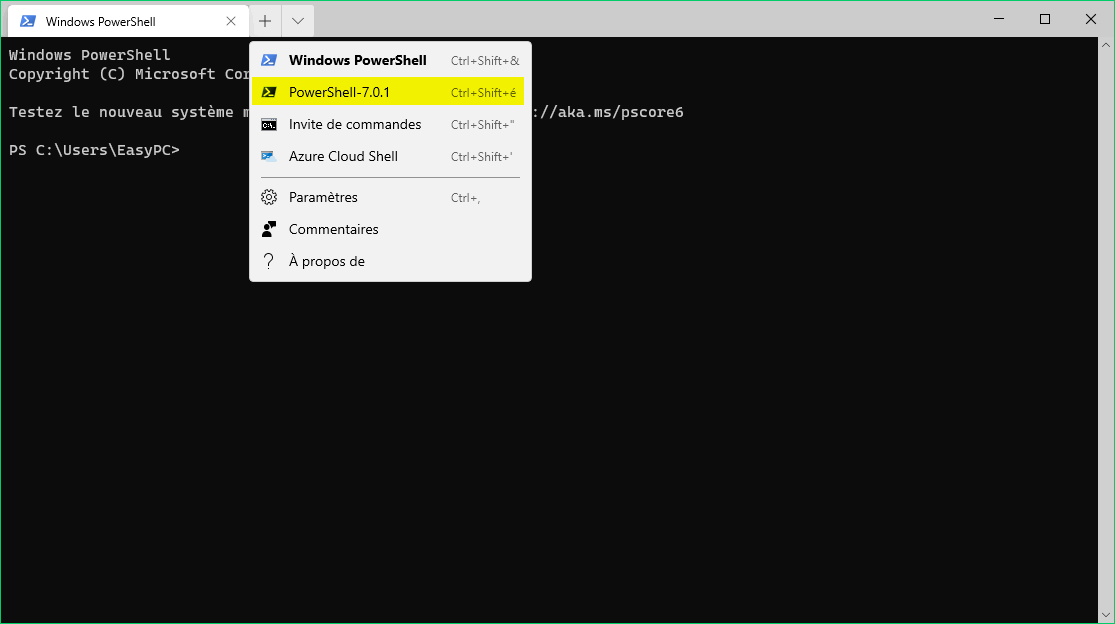Select PowerShell-7.0.1 from the dropdown menu

[x=390, y=92]
